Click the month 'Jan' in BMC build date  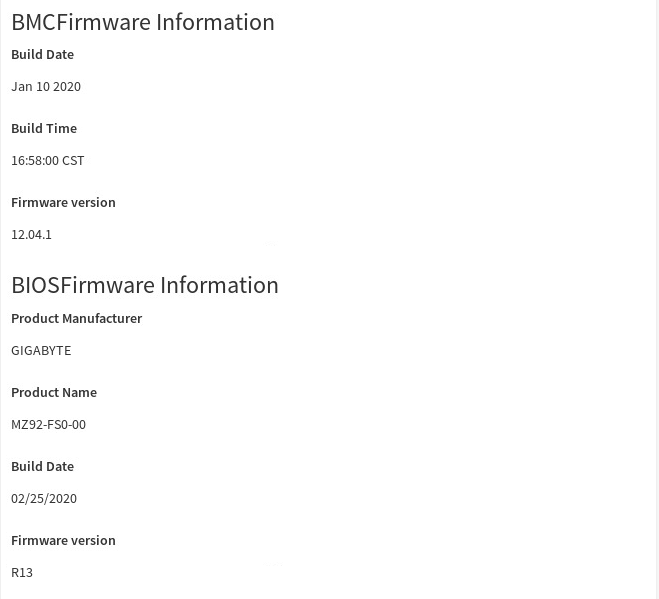(22, 87)
